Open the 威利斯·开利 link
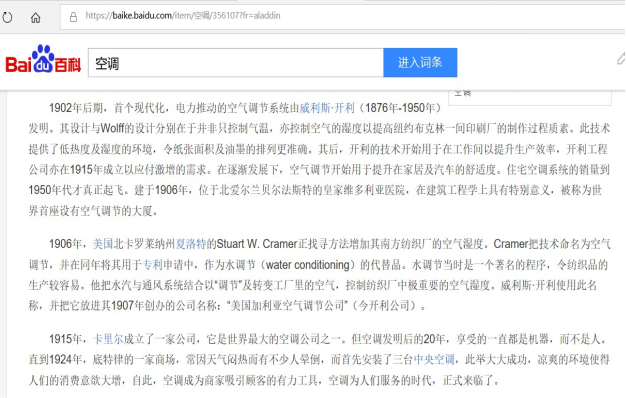Screen dimensions: 626x398 click(327, 108)
